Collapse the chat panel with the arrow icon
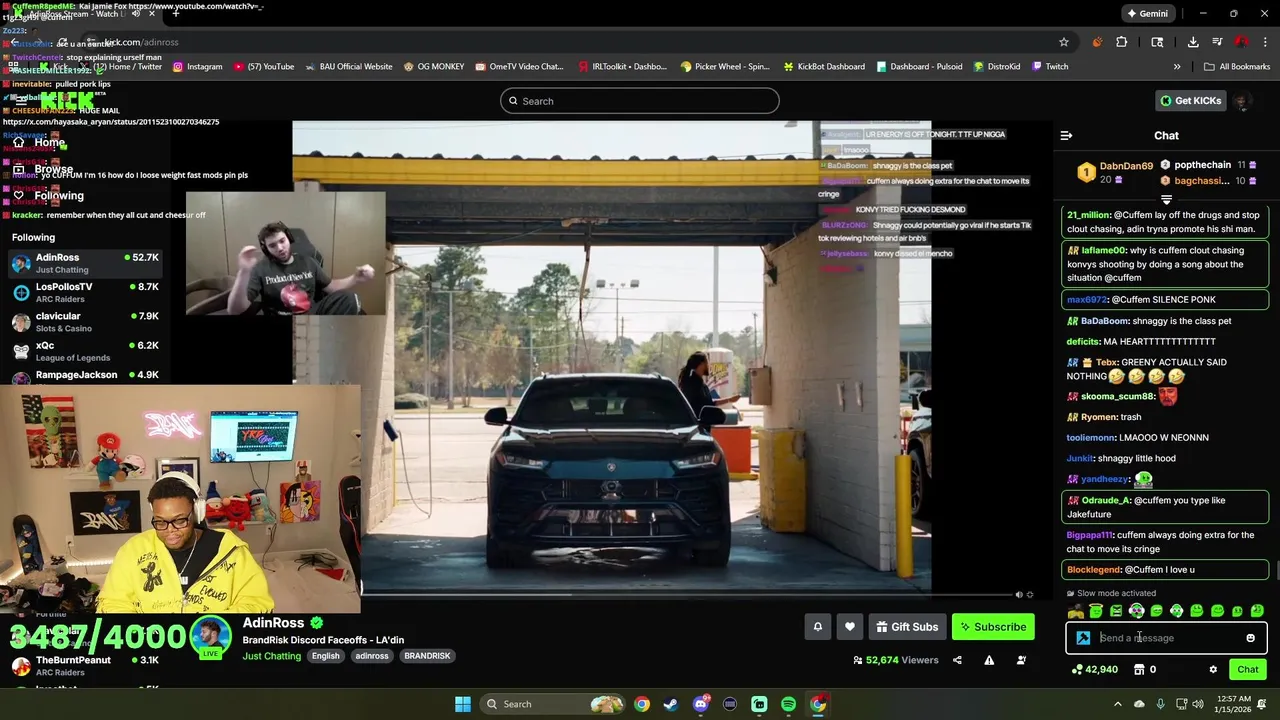Screen dimensions: 1280x720 point(1066,136)
